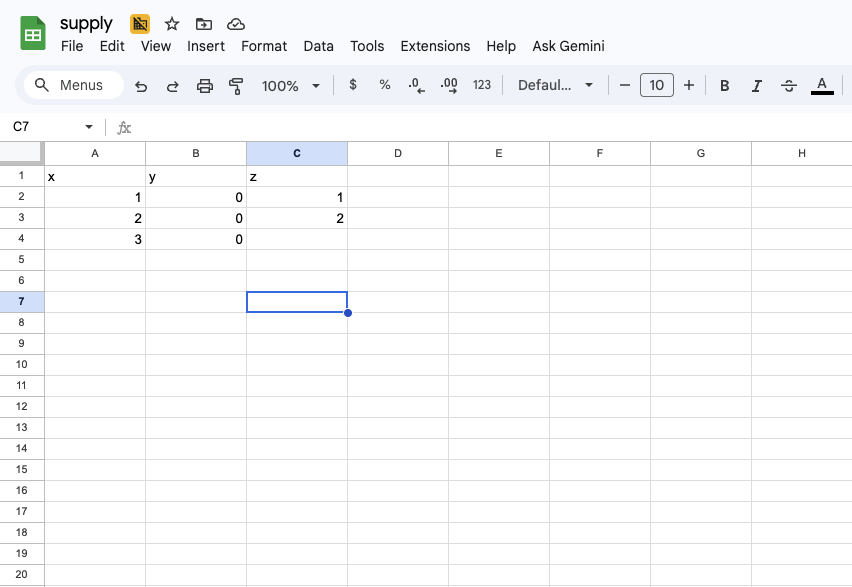Open the Format menu

264,46
